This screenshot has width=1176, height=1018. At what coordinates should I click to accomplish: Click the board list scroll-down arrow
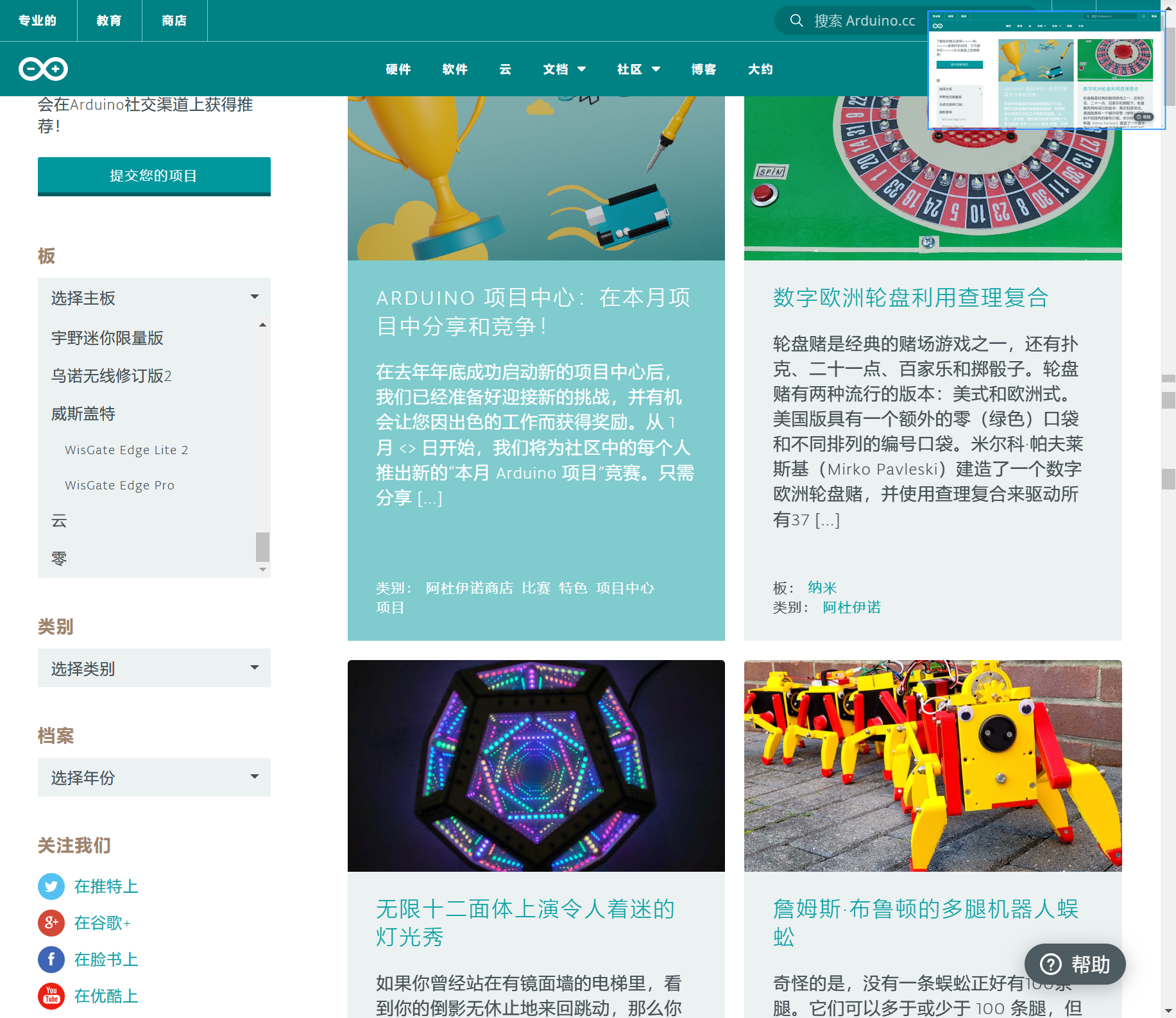(262, 570)
